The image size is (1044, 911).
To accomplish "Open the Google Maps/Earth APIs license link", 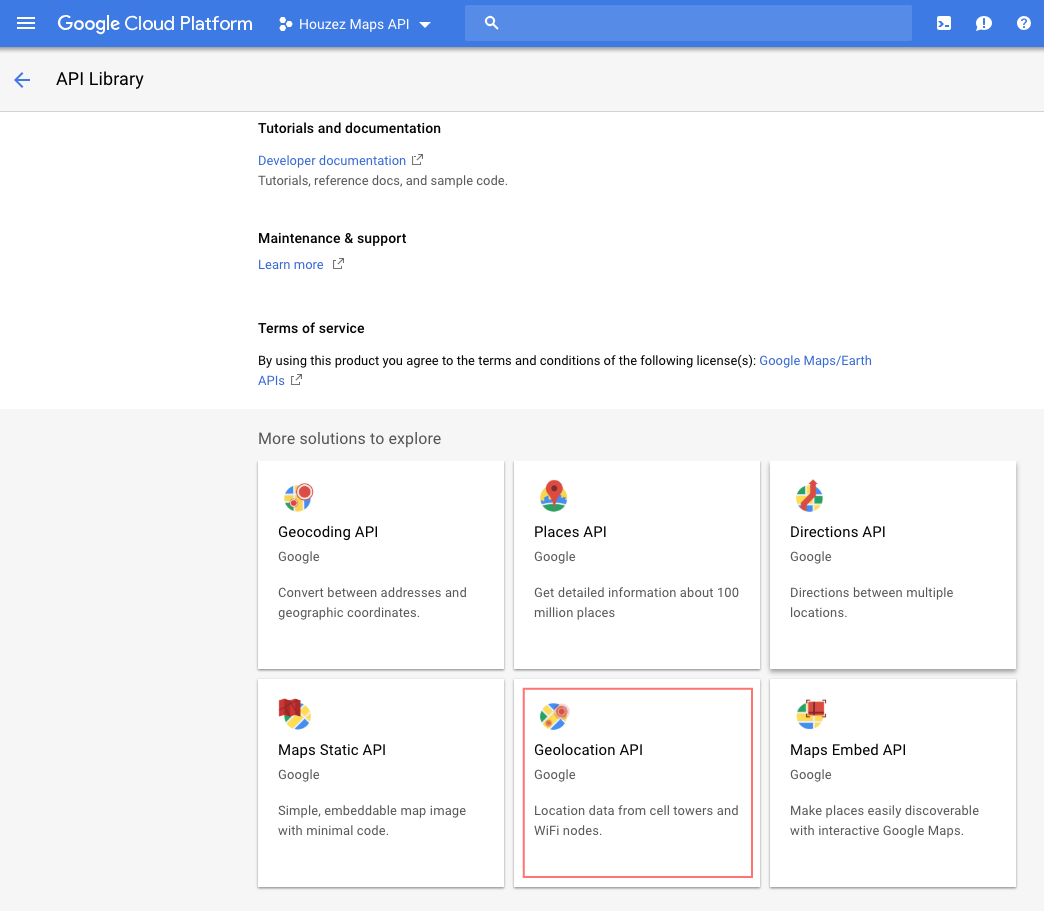I will pyautogui.click(x=815, y=360).
